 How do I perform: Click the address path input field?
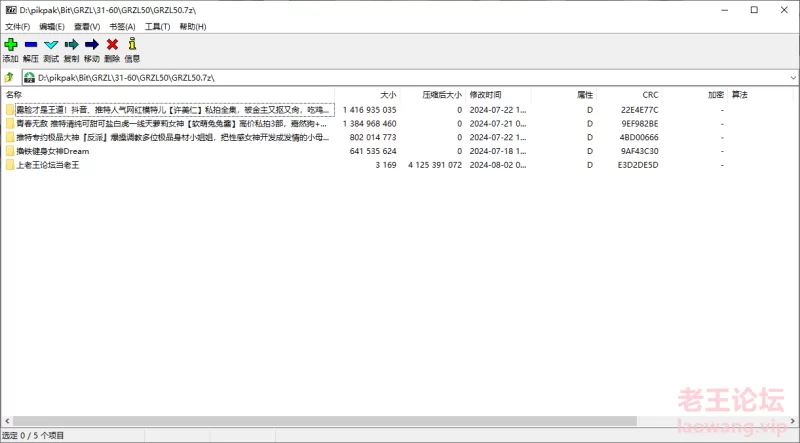click(x=408, y=78)
